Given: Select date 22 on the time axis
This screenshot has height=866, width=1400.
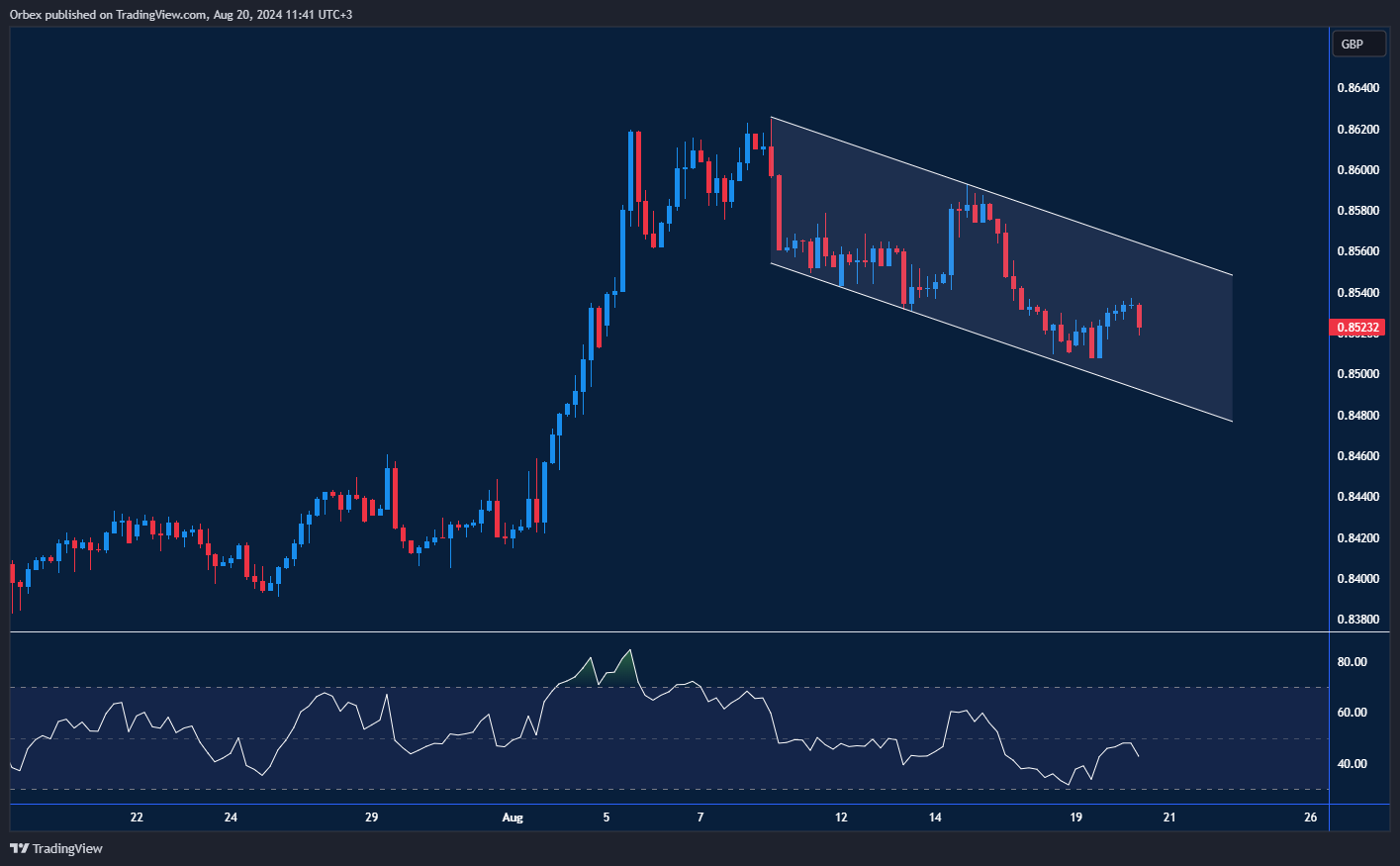Looking at the screenshot, I should coord(137,818).
